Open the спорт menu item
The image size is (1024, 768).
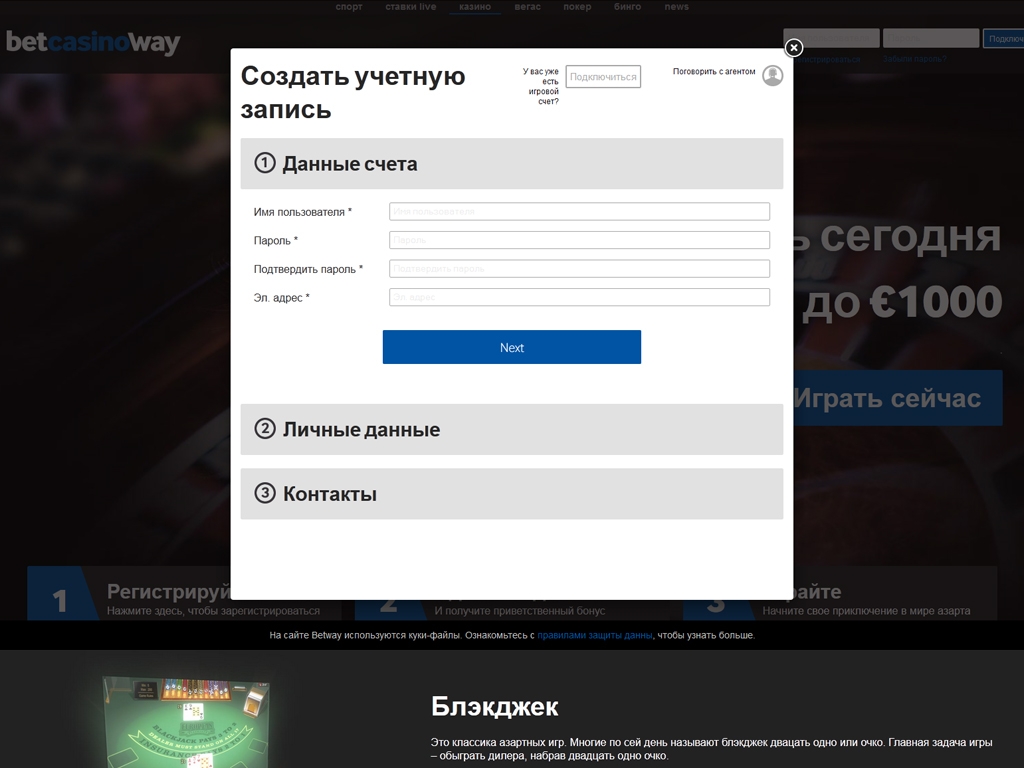pyautogui.click(x=349, y=7)
